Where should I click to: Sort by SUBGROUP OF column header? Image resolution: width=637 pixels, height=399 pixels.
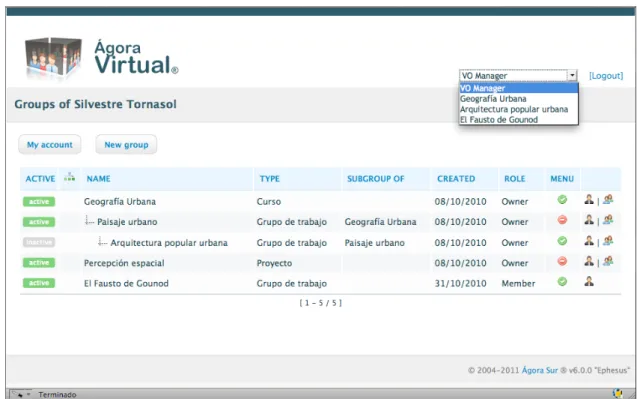tap(376, 179)
